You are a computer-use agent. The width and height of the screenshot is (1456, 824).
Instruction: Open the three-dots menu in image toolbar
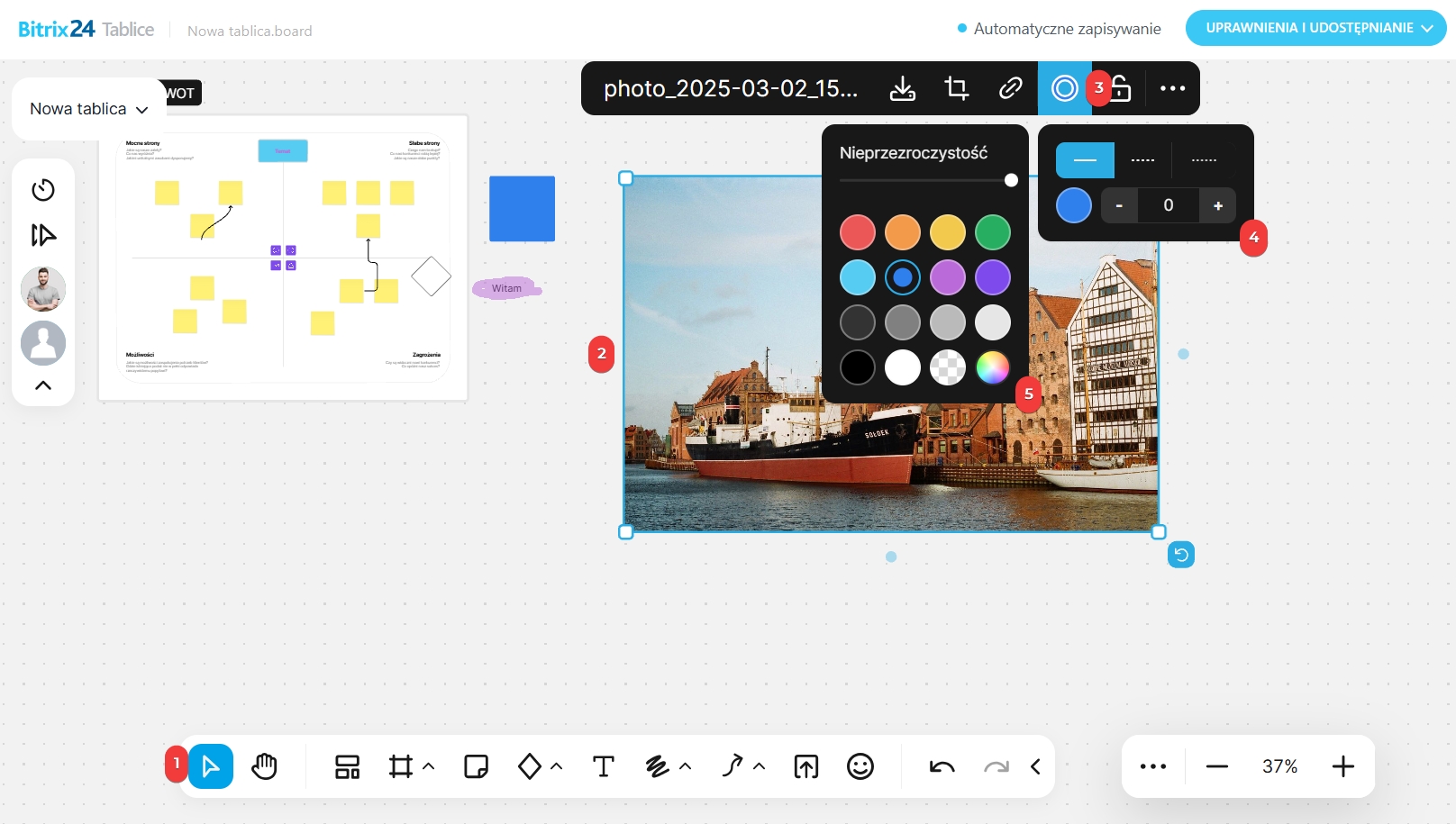(1172, 88)
